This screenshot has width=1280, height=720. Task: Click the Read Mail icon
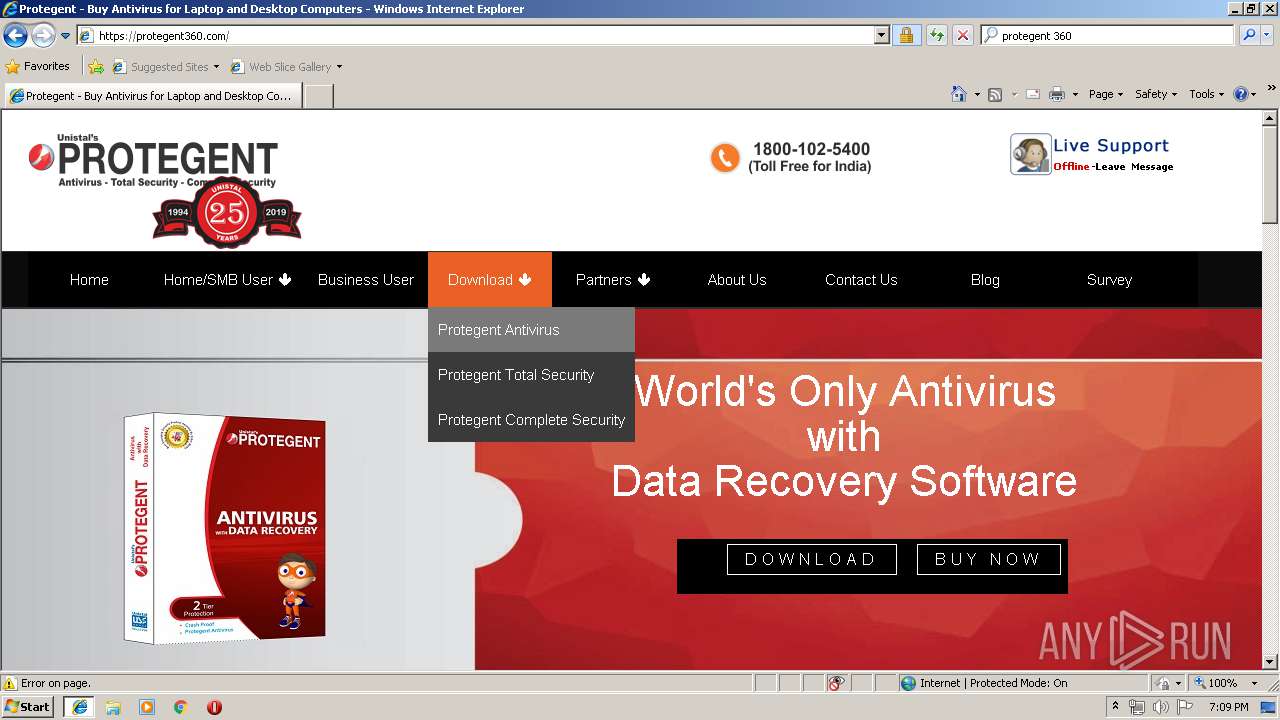(x=1032, y=94)
